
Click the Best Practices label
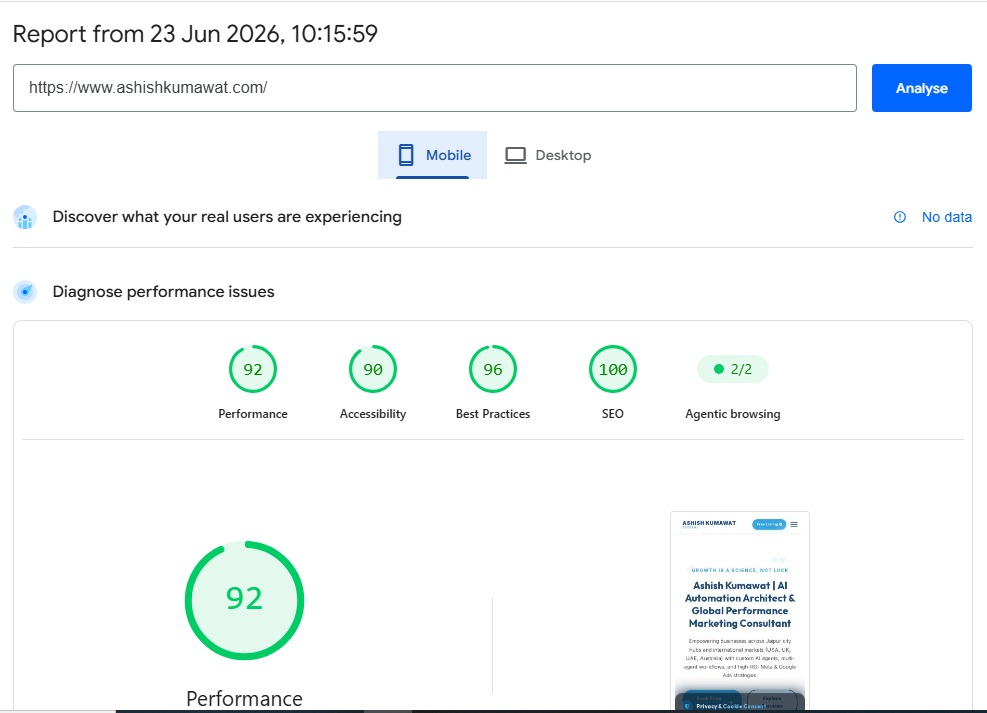point(493,414)
